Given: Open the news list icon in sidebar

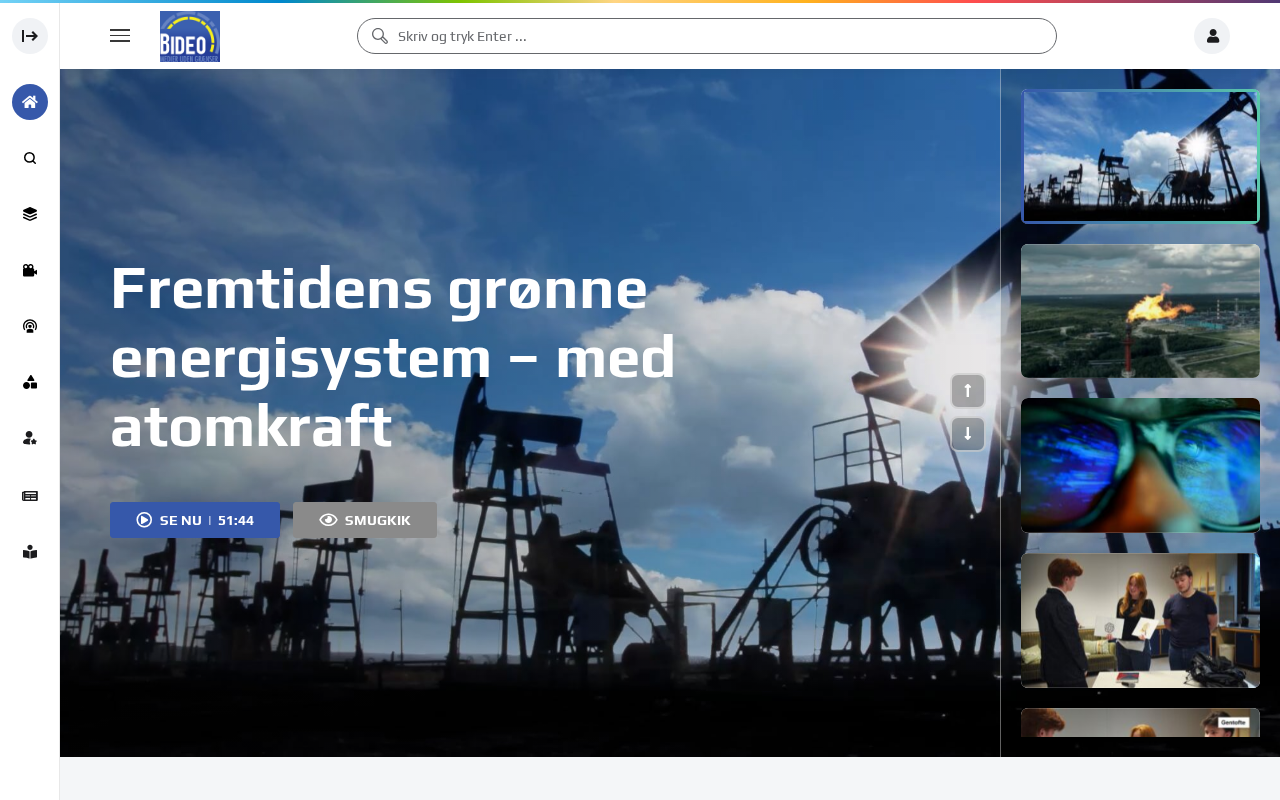Looking at the screenshot, I should point(30,496).
